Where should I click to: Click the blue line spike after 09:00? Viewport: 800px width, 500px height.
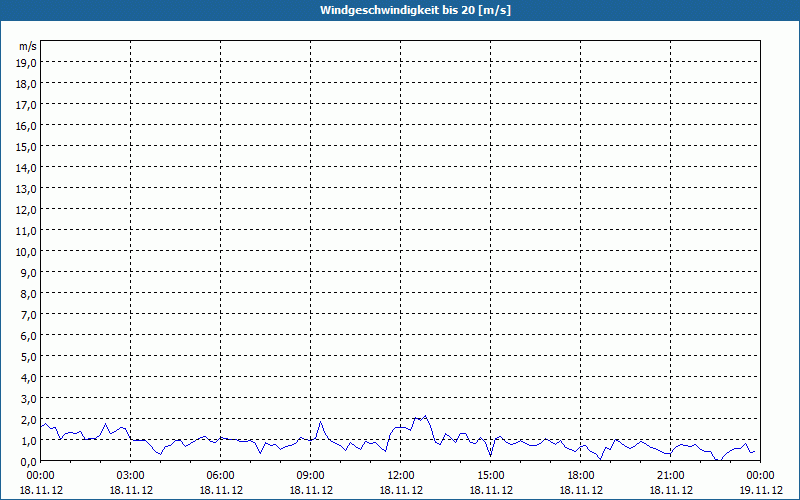(x=320, y=421)
